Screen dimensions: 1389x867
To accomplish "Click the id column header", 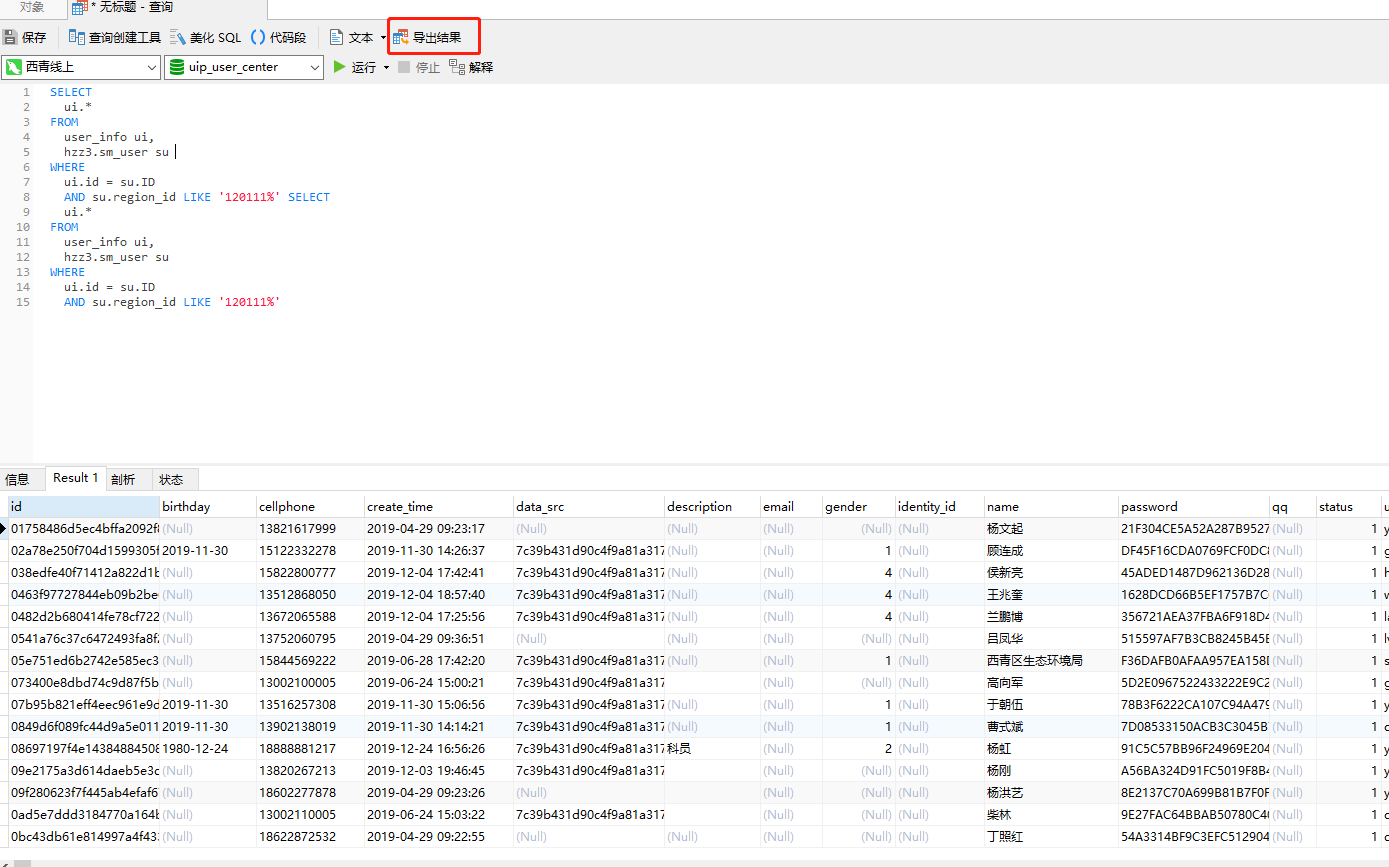I will tap(84, 507).
